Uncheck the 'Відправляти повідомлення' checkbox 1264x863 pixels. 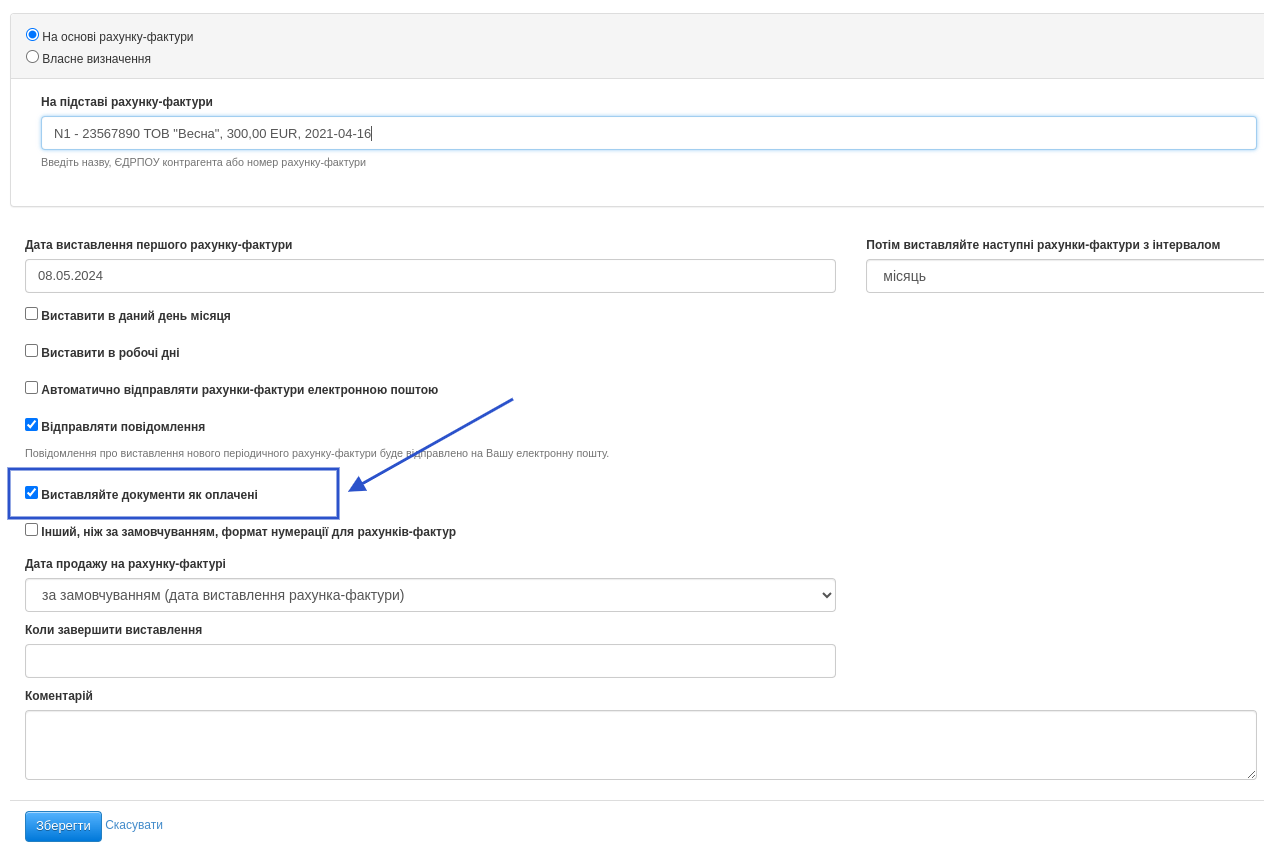[x=32, y=425]
